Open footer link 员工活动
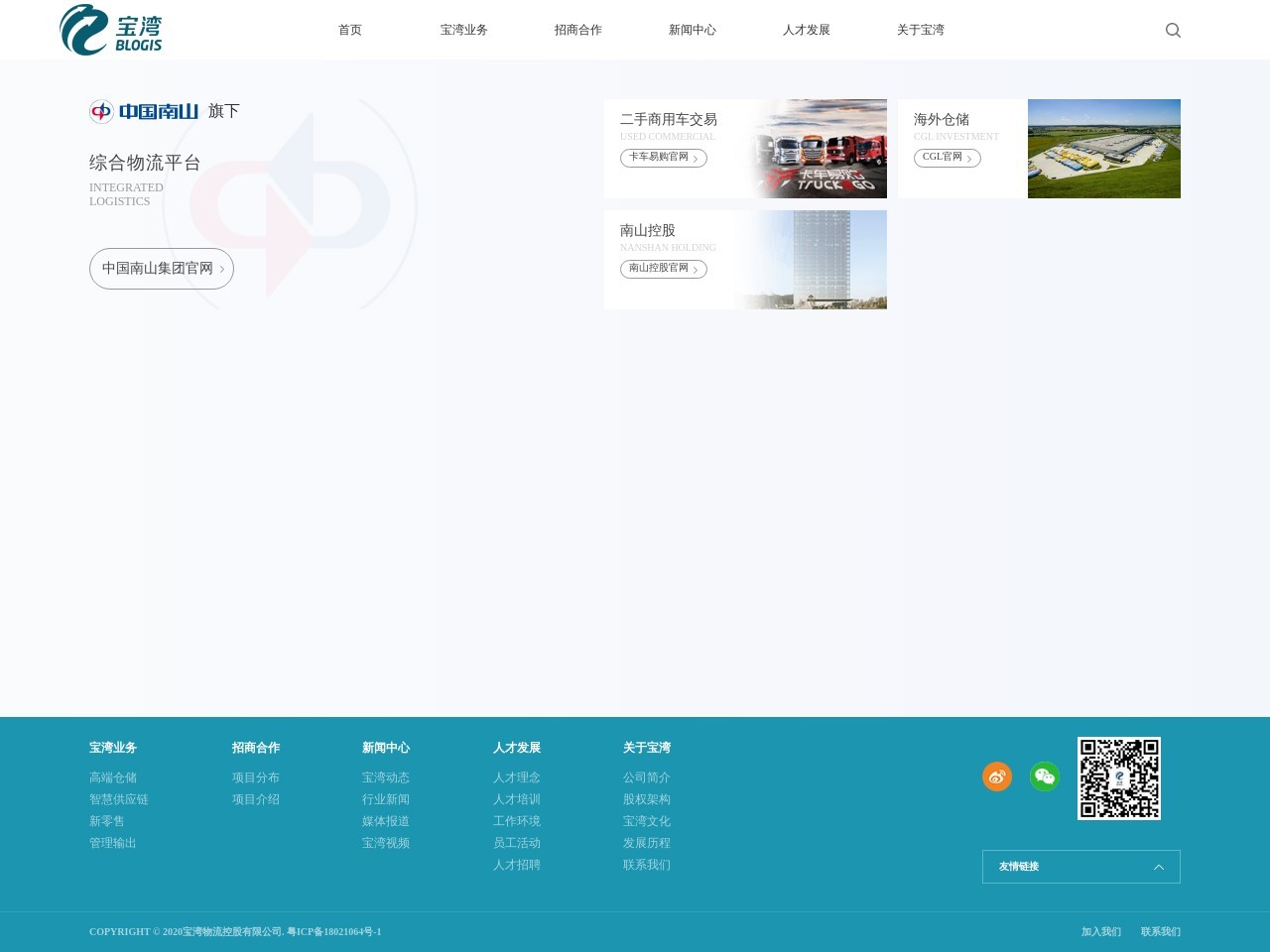1270x952 pixels. pyautogui.click(x=517, y=843)
